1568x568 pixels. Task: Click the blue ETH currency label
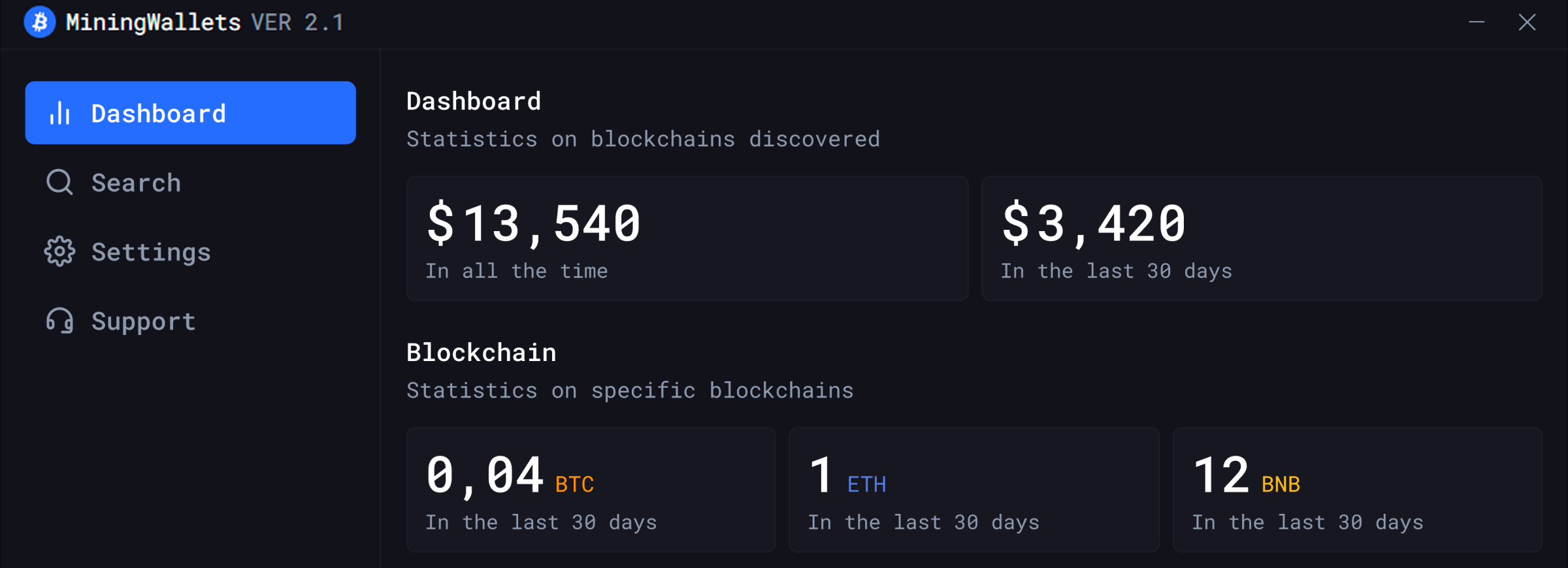pos(866,484)
